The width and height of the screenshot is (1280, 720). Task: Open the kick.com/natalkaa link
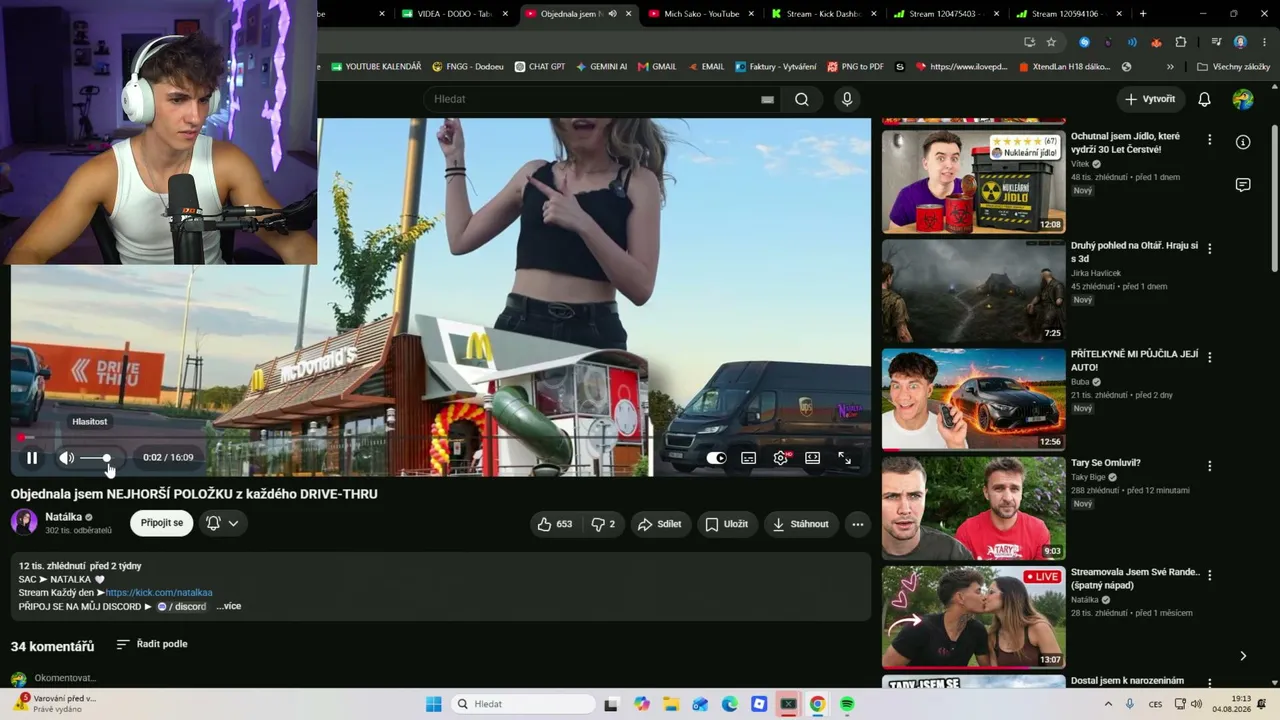pos(159,593)
